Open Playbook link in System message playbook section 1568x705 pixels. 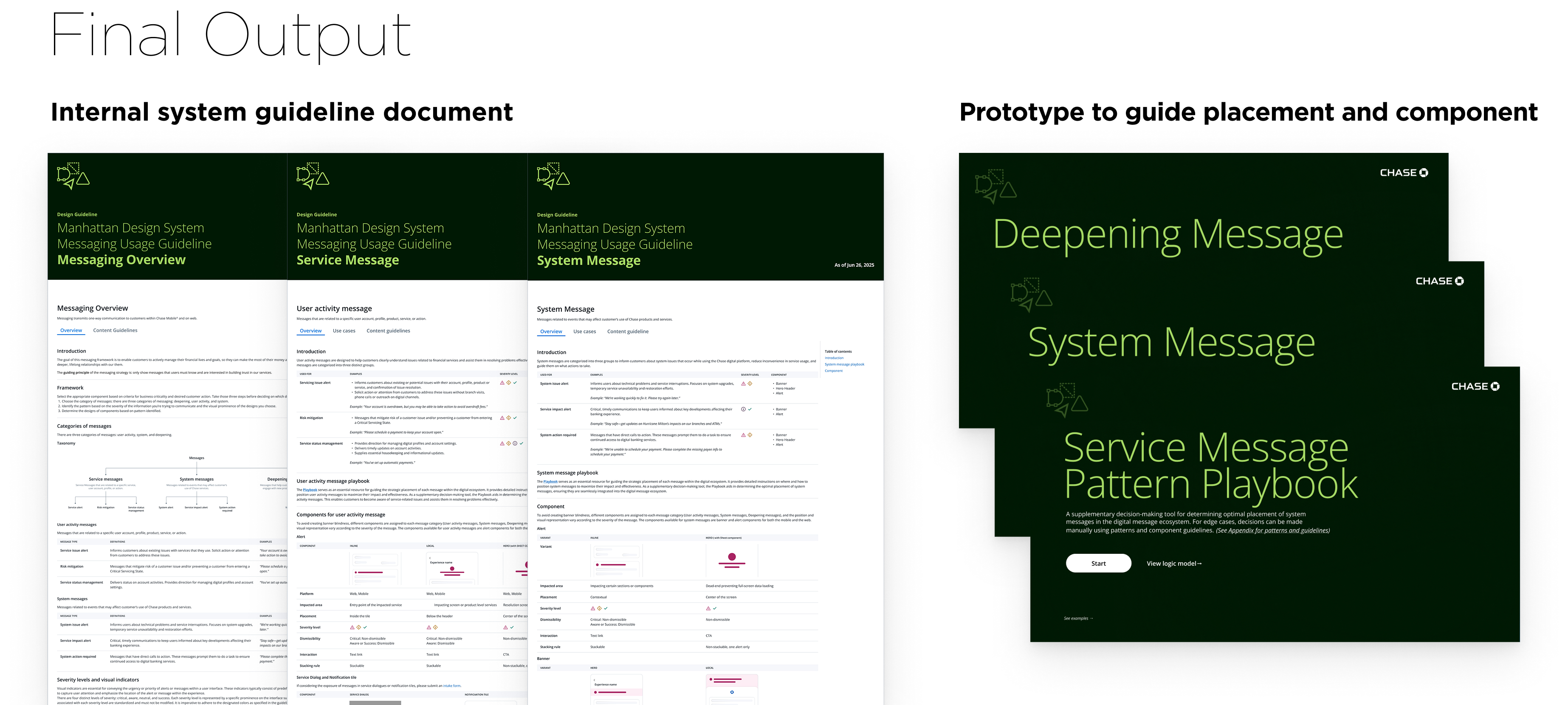tap(550, 482)
